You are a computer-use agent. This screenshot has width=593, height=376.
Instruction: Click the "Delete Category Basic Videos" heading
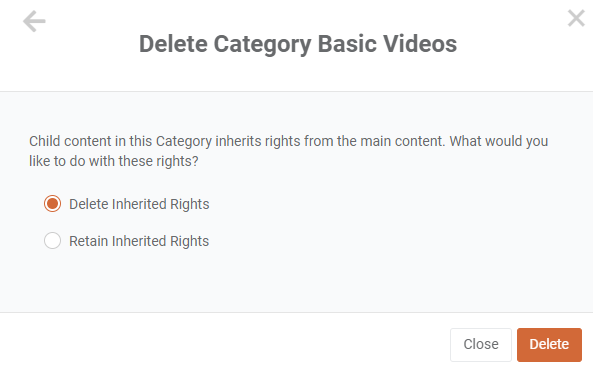tap(298, 44)
